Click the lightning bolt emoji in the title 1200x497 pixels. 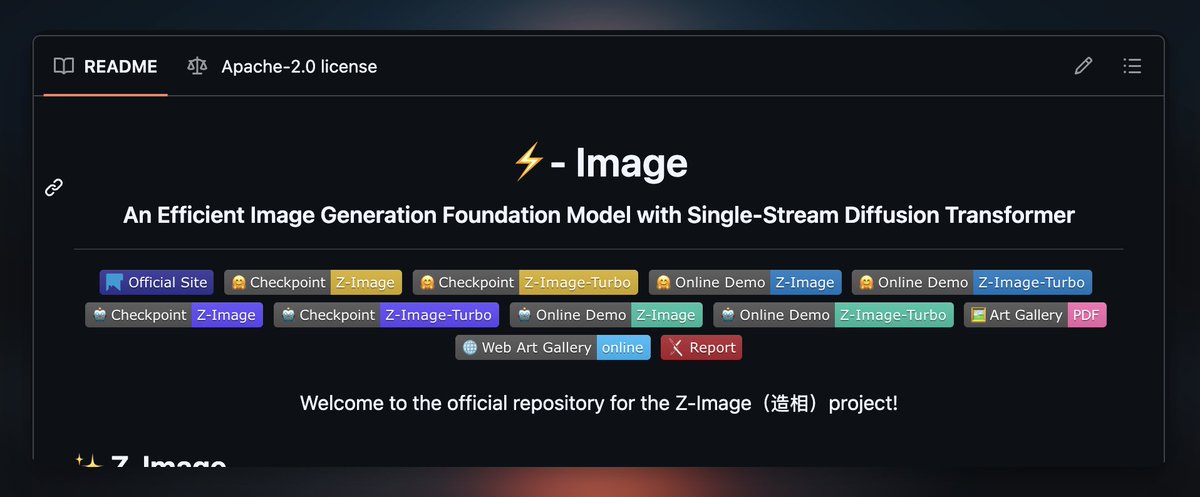pyautogui.click(x=528, y=162)
